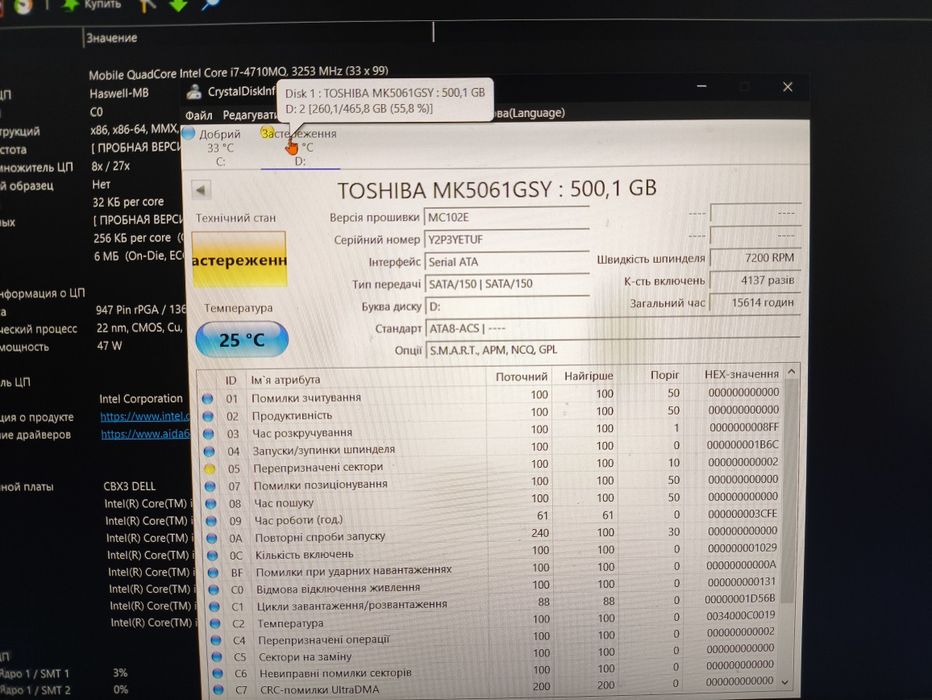The width and height of the screenshot is (932, 700).
Task: Click the standard field ATA8-ACS
Action: (612, 328)
